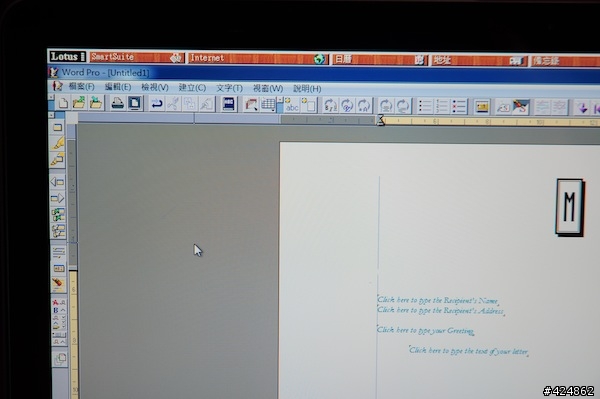Screen dimensions: 600x399
Task: Click the drawing pencil icon with red S
Action: click(x=521, y=107)
